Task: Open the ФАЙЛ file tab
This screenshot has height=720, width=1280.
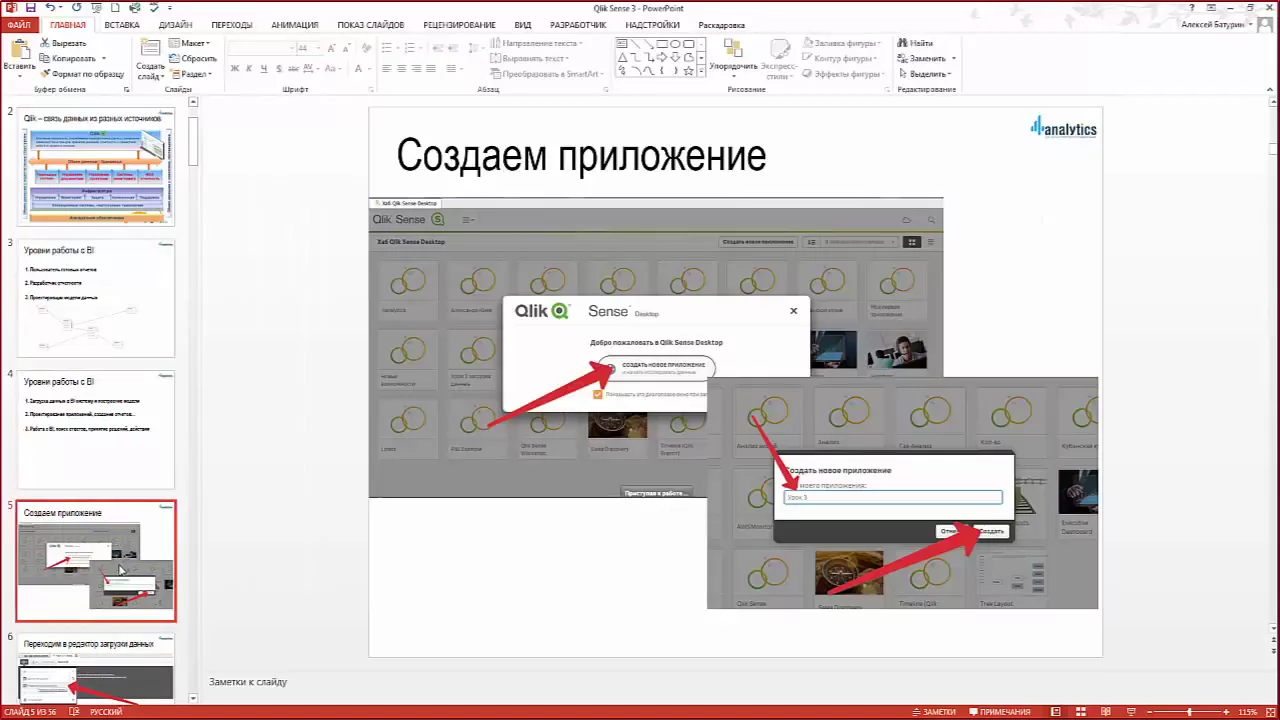Action: 19,25
